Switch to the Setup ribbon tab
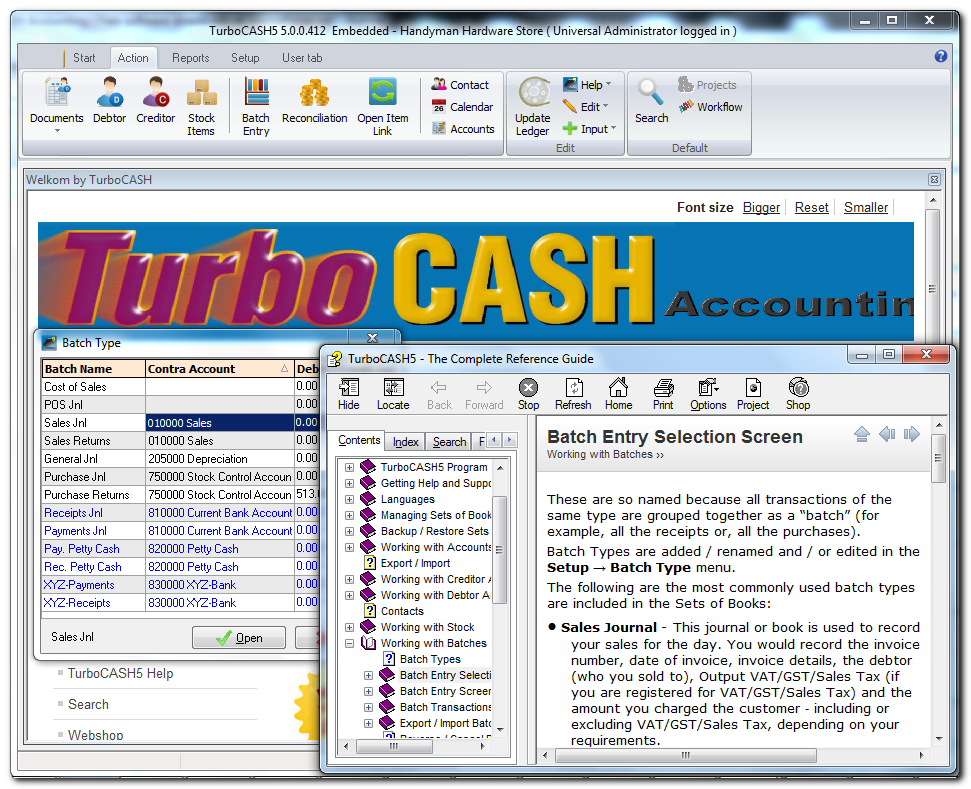 [x=245, y=58]
